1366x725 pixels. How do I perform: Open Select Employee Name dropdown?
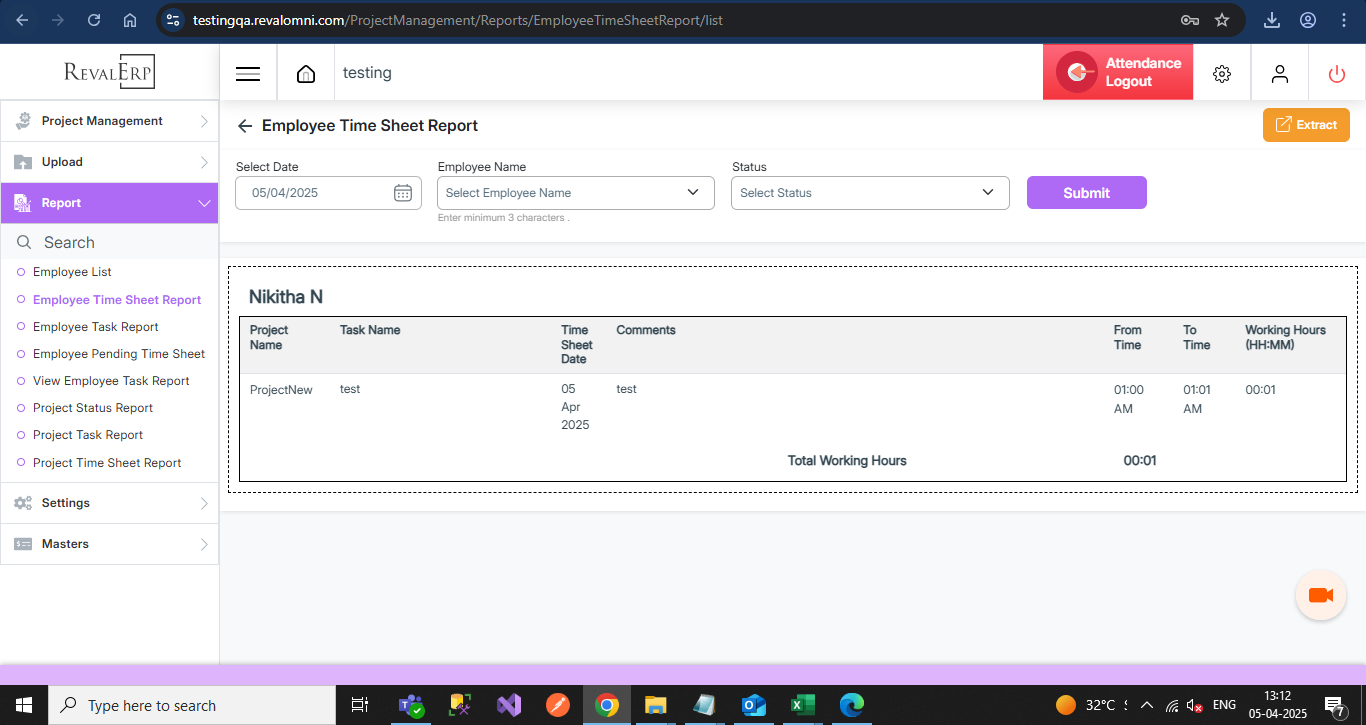point(576,193)
